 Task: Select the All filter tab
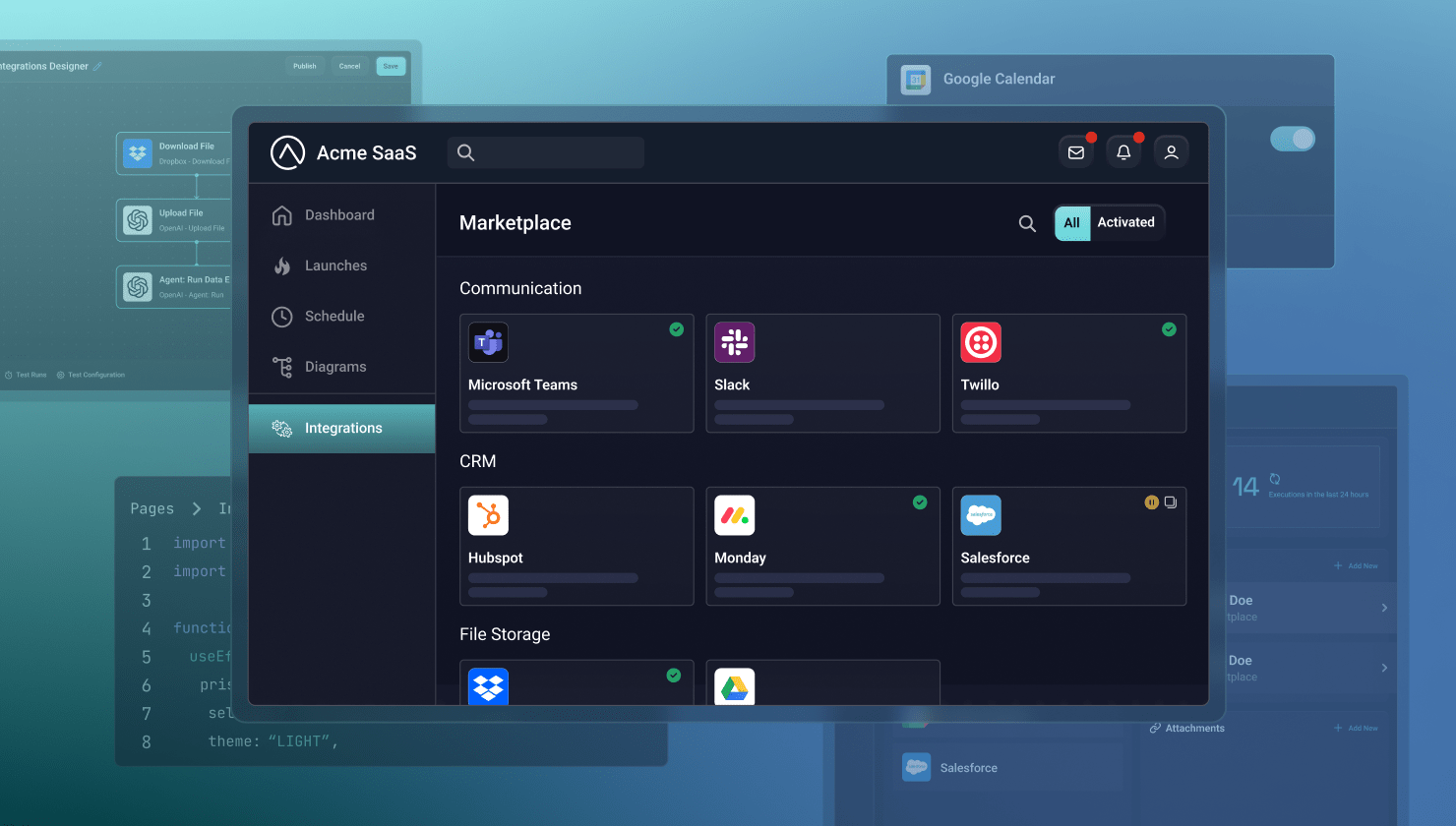1072,223
